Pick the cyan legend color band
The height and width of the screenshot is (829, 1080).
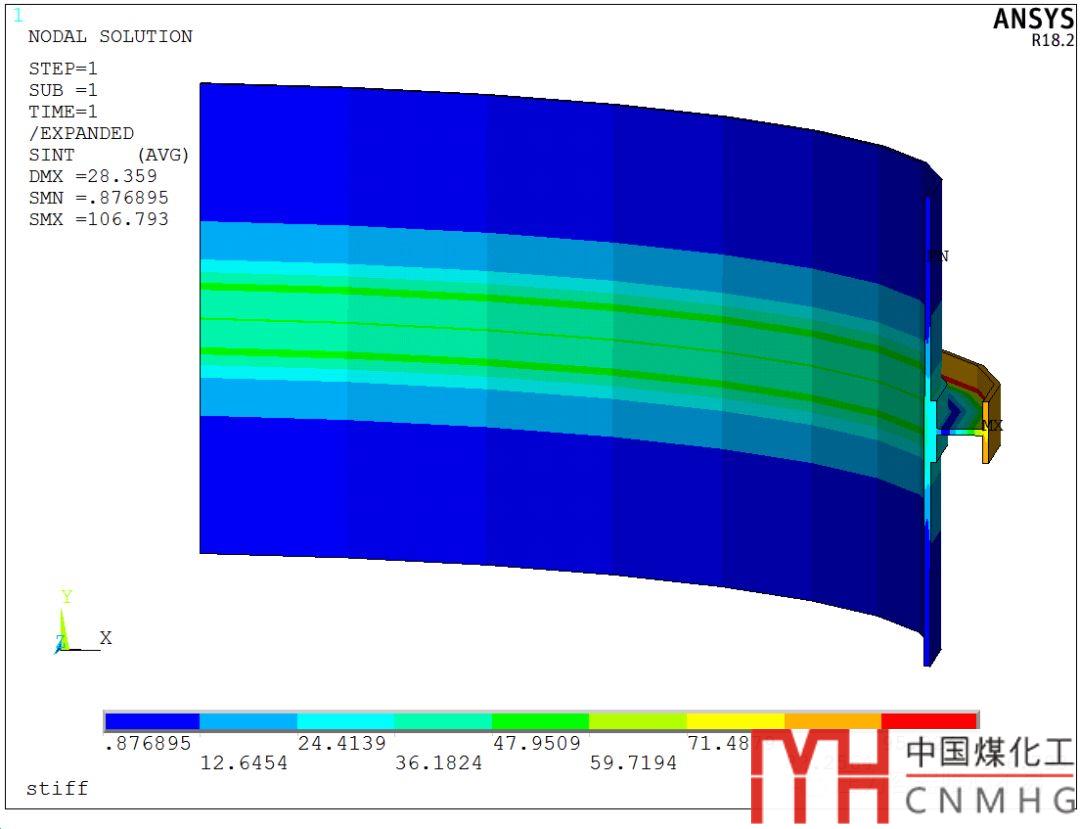346,721
